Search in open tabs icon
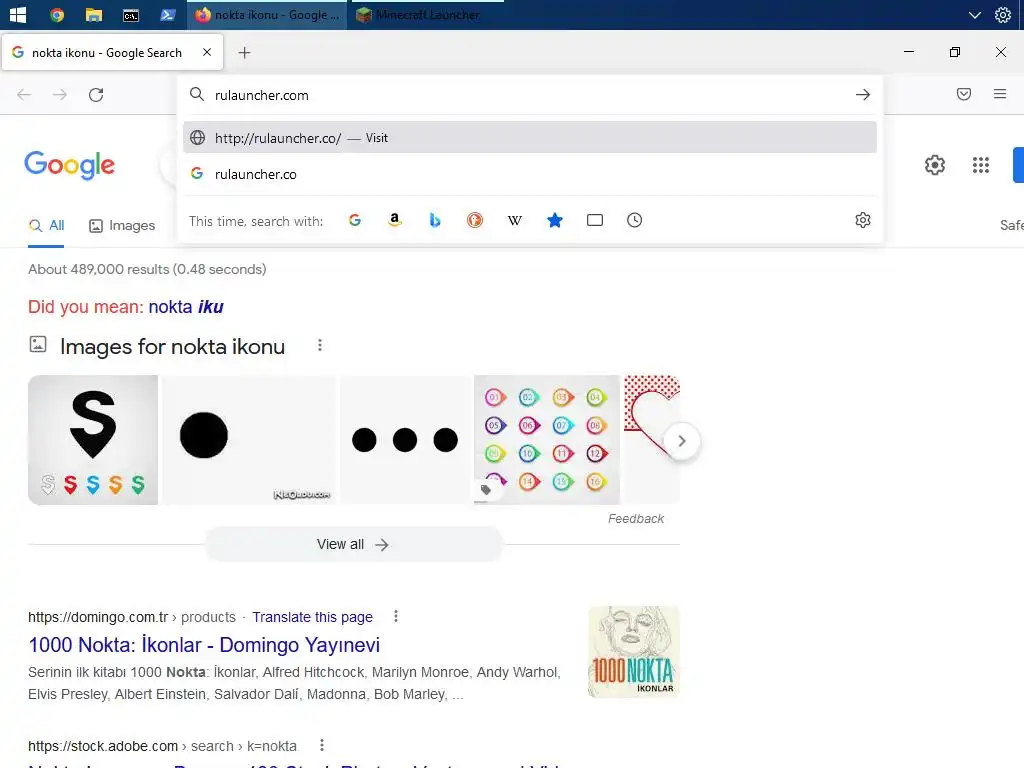 point(595,220)
